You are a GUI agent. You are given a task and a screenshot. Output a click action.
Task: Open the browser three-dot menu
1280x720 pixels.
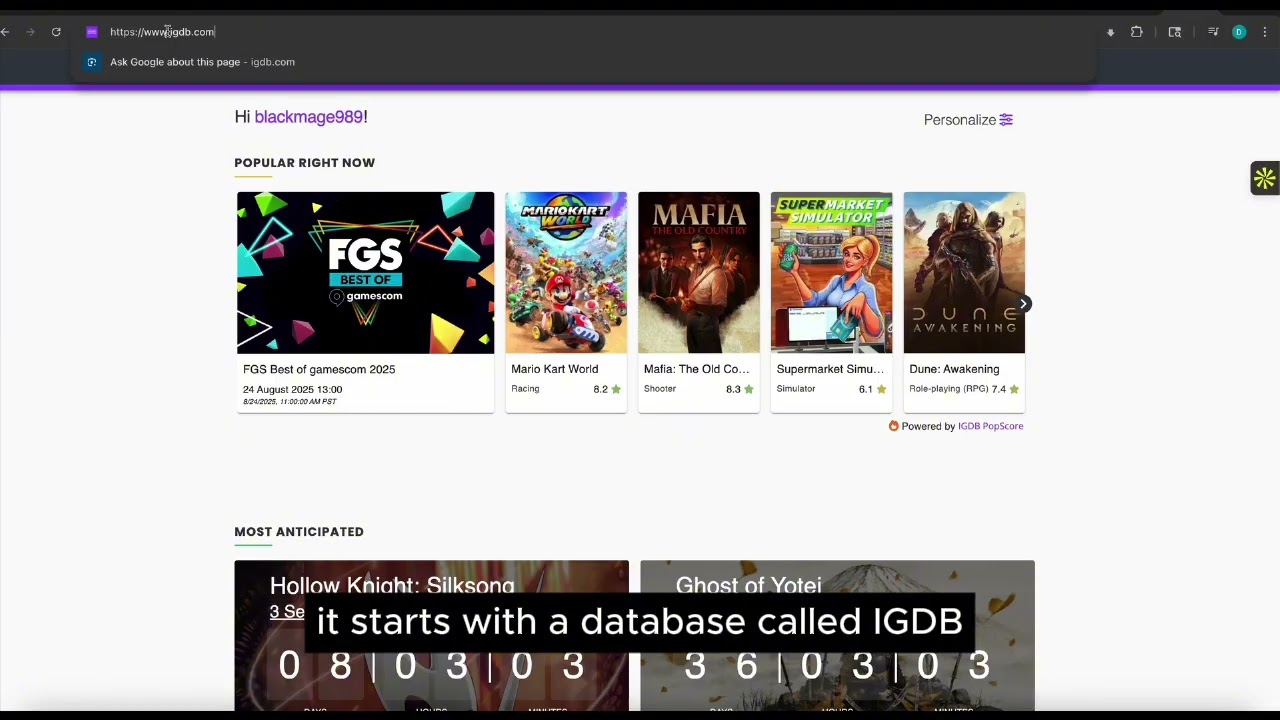click(1265, 32)
